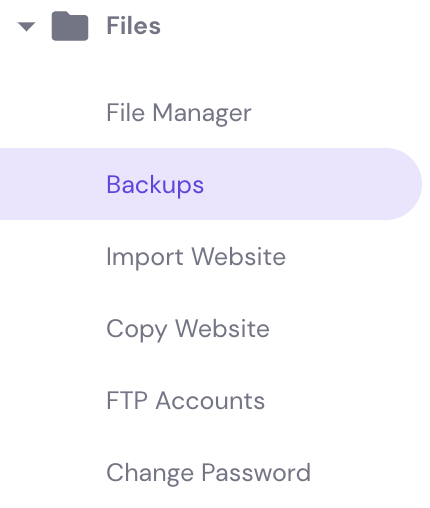This screenshot has height=508, width=430.
Task: Click the Files folder icon
Action: click(x=70, y=26)
